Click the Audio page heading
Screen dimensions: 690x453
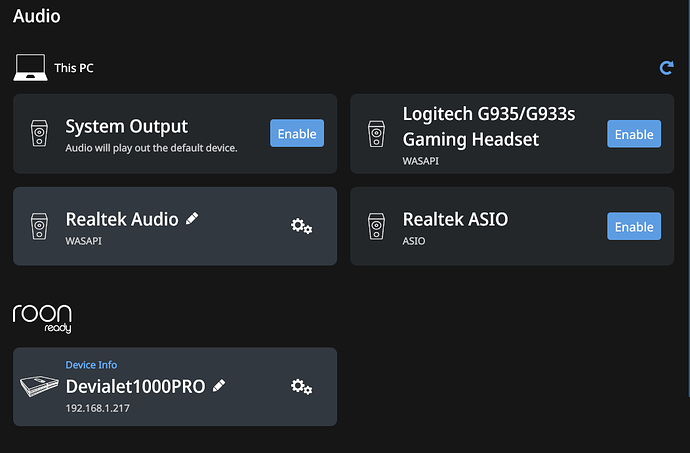point(37,16)
